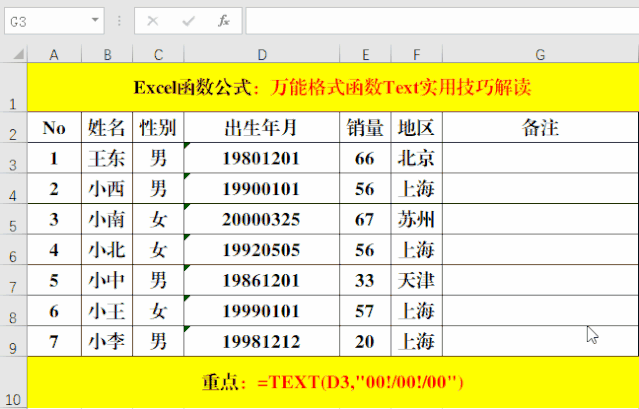Select column G header
Viewport: 639px width, 409px height.
pyautogui.click(x=540, y=54)
